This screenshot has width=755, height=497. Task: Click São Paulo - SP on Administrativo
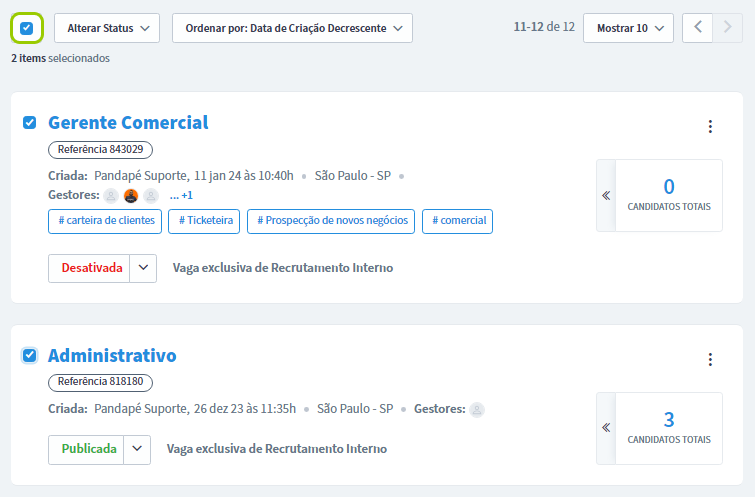tap(355, 409)
